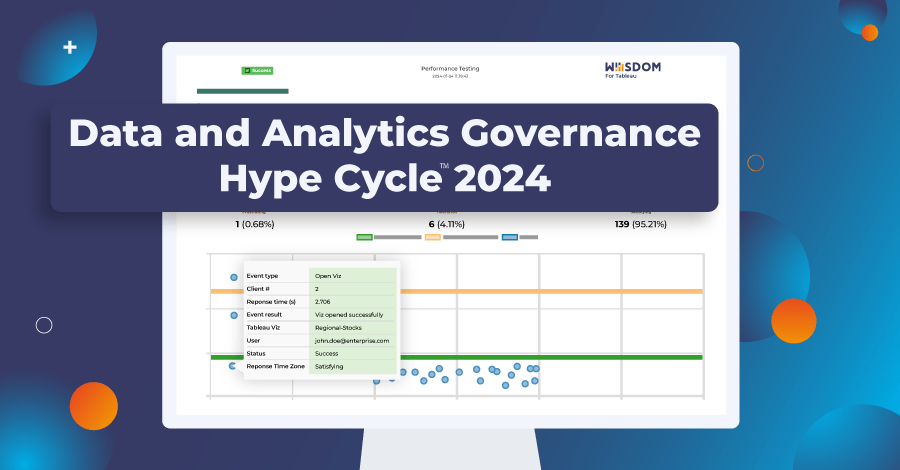Click the Status label in tooltip

(x=256, y=354)
